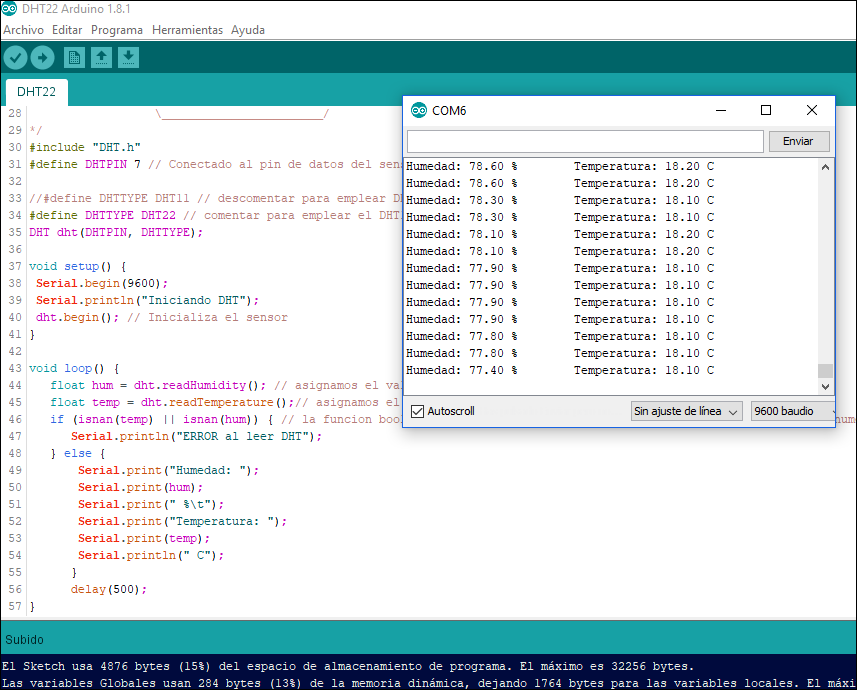
Task: Open the Archivo menu
Action: coord(23,29)
